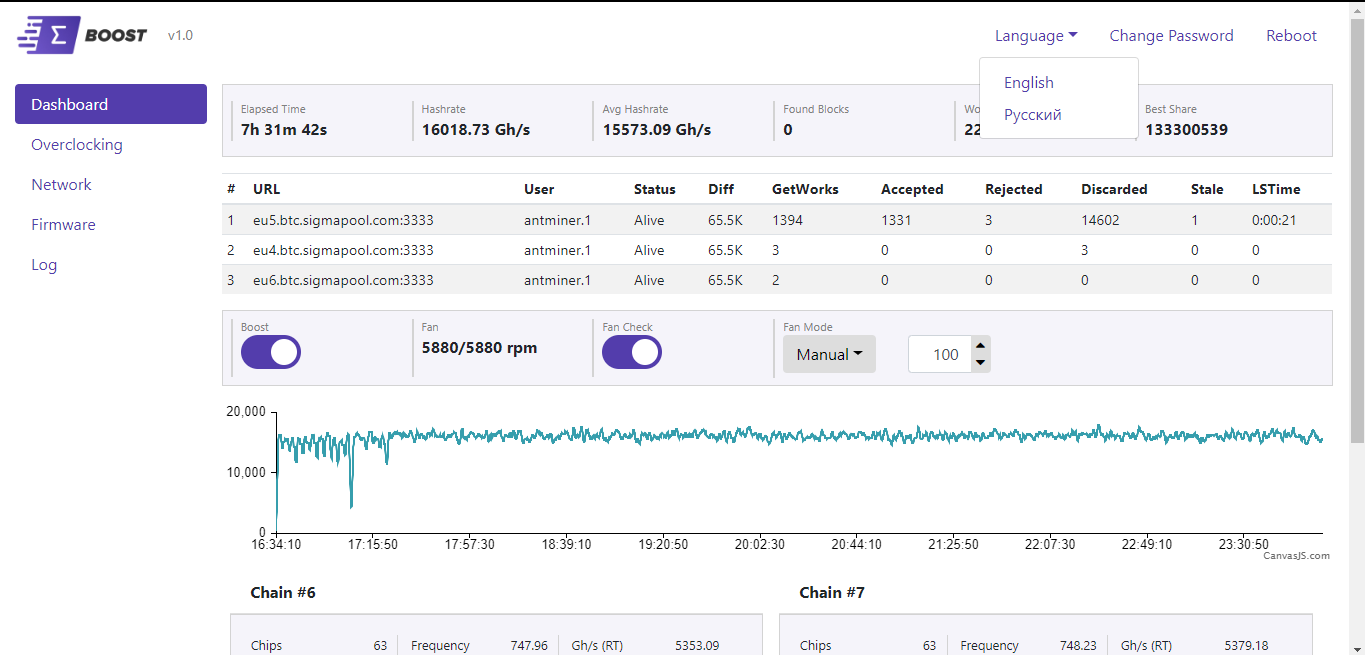Click Chain #6 frequency value 747.96
Image resolution: width=1365 pixels, height=655 pixels.
pos(529,646)
